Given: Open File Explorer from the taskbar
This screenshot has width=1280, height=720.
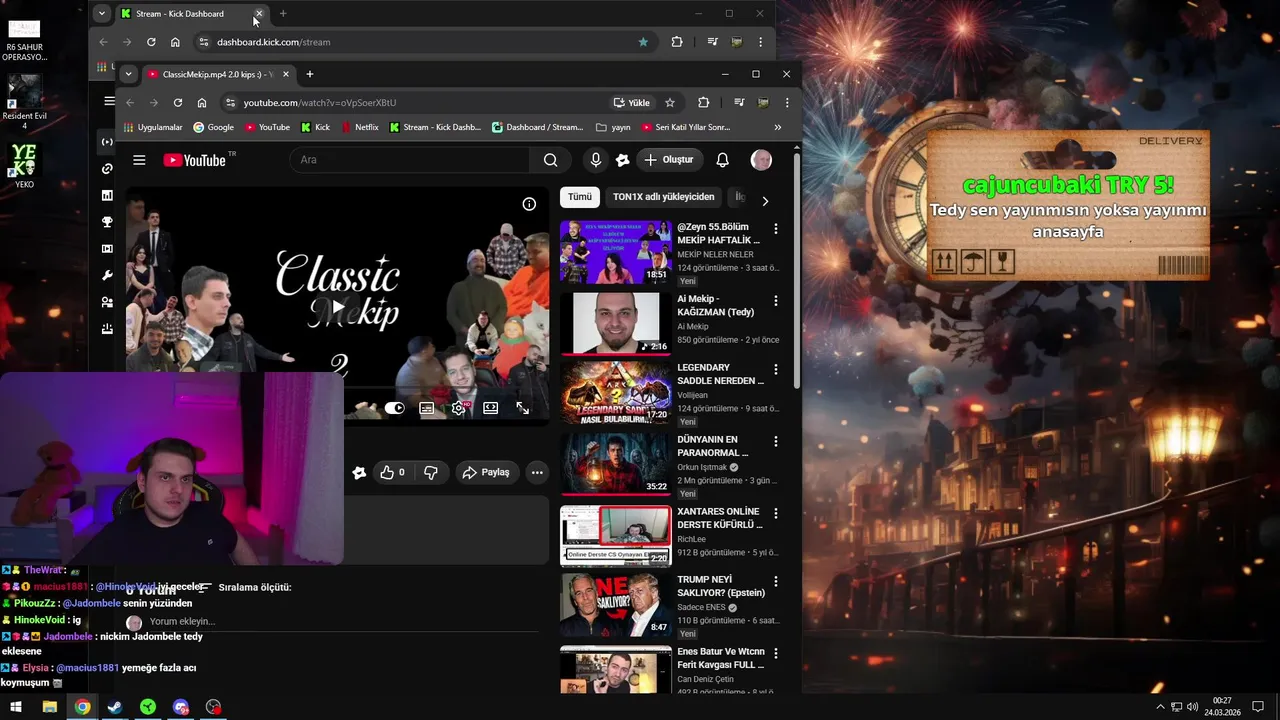Looking at the screenshot, I should [x=49, y=707].
